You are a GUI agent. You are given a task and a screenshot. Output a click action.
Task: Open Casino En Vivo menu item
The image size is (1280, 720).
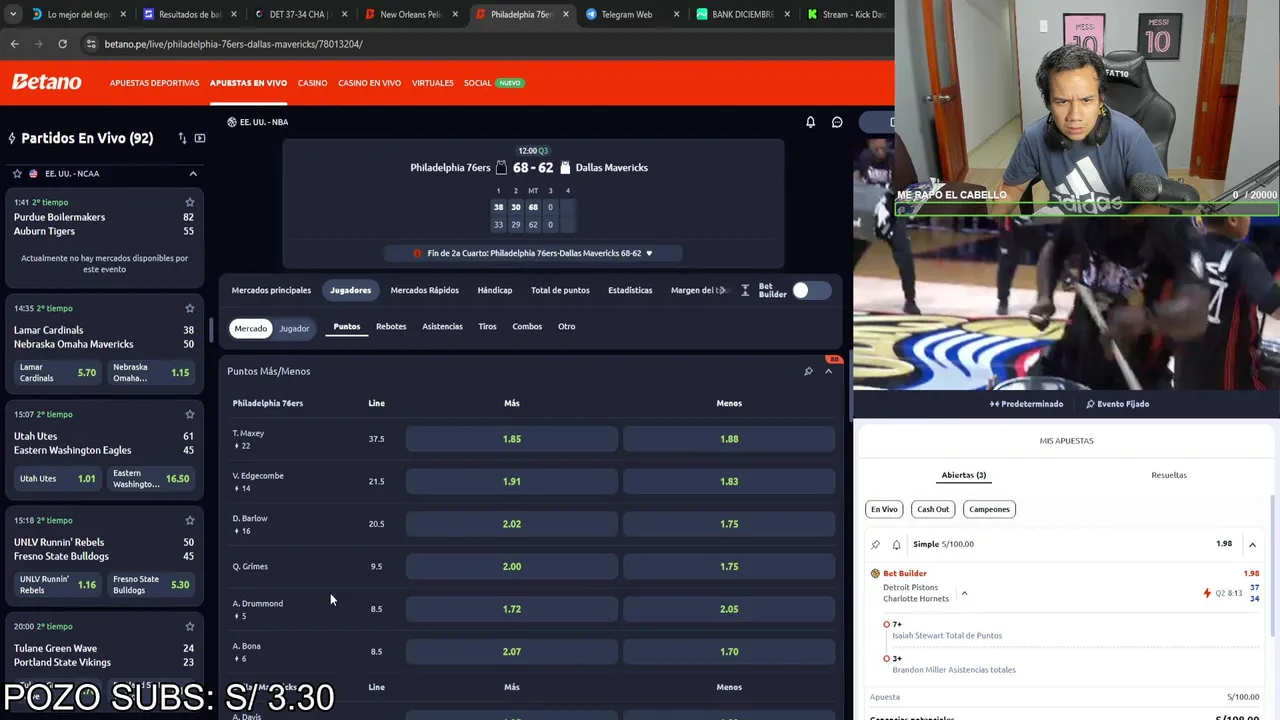(x=369, y=83)
